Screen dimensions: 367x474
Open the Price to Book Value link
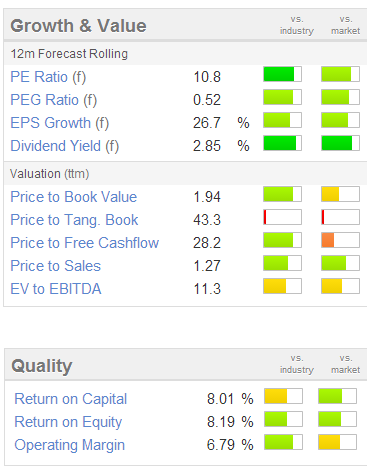(x=74, y=197)
